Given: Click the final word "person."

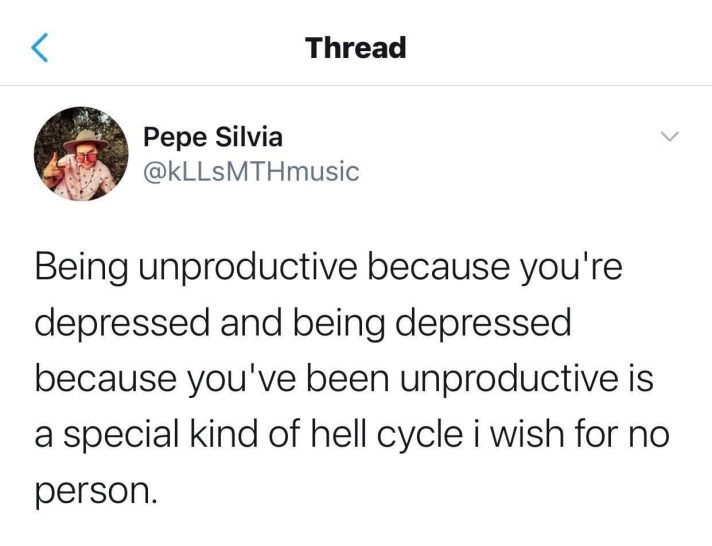Looking at the screenshot, I should pos(97,491).
